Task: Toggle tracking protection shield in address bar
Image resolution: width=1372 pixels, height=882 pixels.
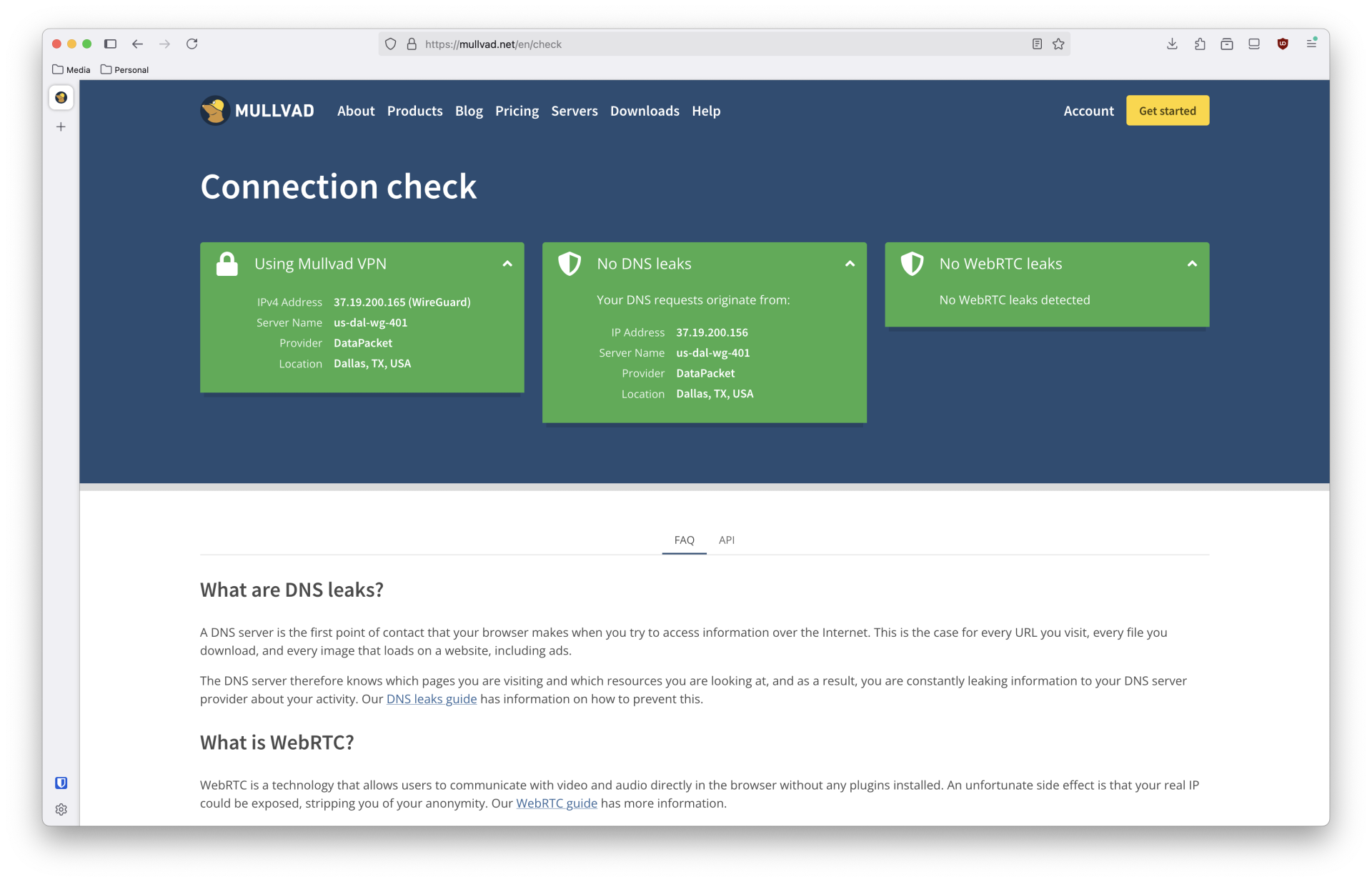Action: 390,44
